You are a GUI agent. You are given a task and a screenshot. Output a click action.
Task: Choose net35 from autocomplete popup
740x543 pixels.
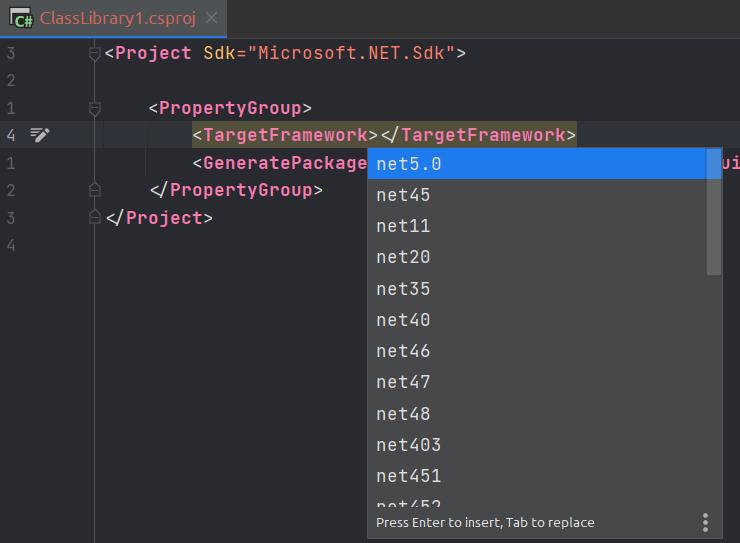coord(403,289)
